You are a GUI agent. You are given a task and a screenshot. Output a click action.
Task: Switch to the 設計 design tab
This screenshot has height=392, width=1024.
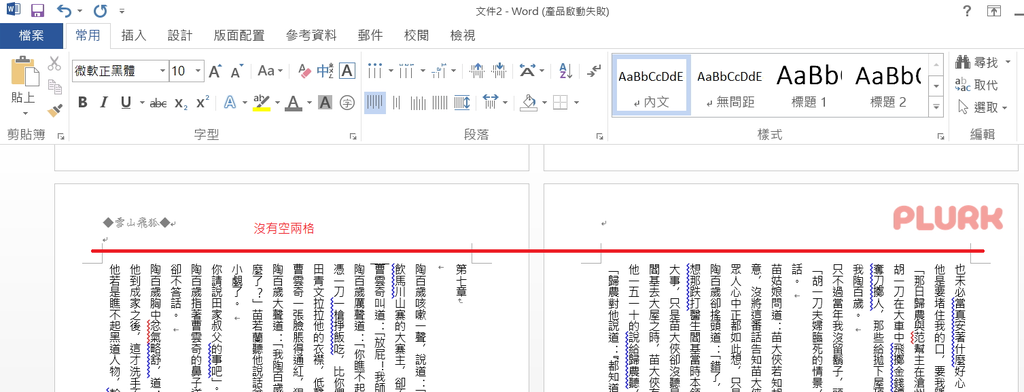(x=180, y=35)
